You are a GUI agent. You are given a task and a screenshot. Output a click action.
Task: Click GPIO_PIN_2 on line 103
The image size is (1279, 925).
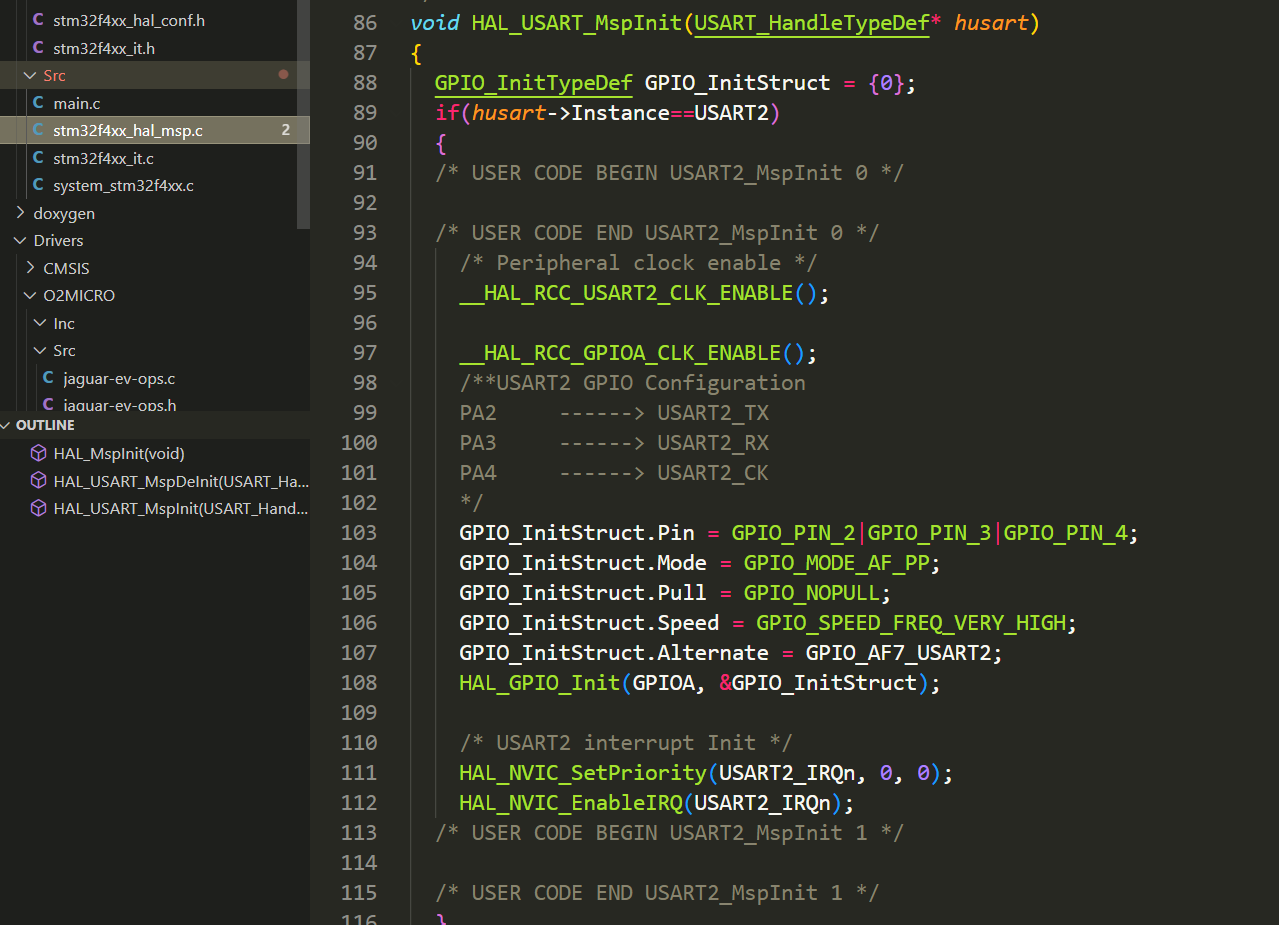pyautogui.click(x=793, y=533)
